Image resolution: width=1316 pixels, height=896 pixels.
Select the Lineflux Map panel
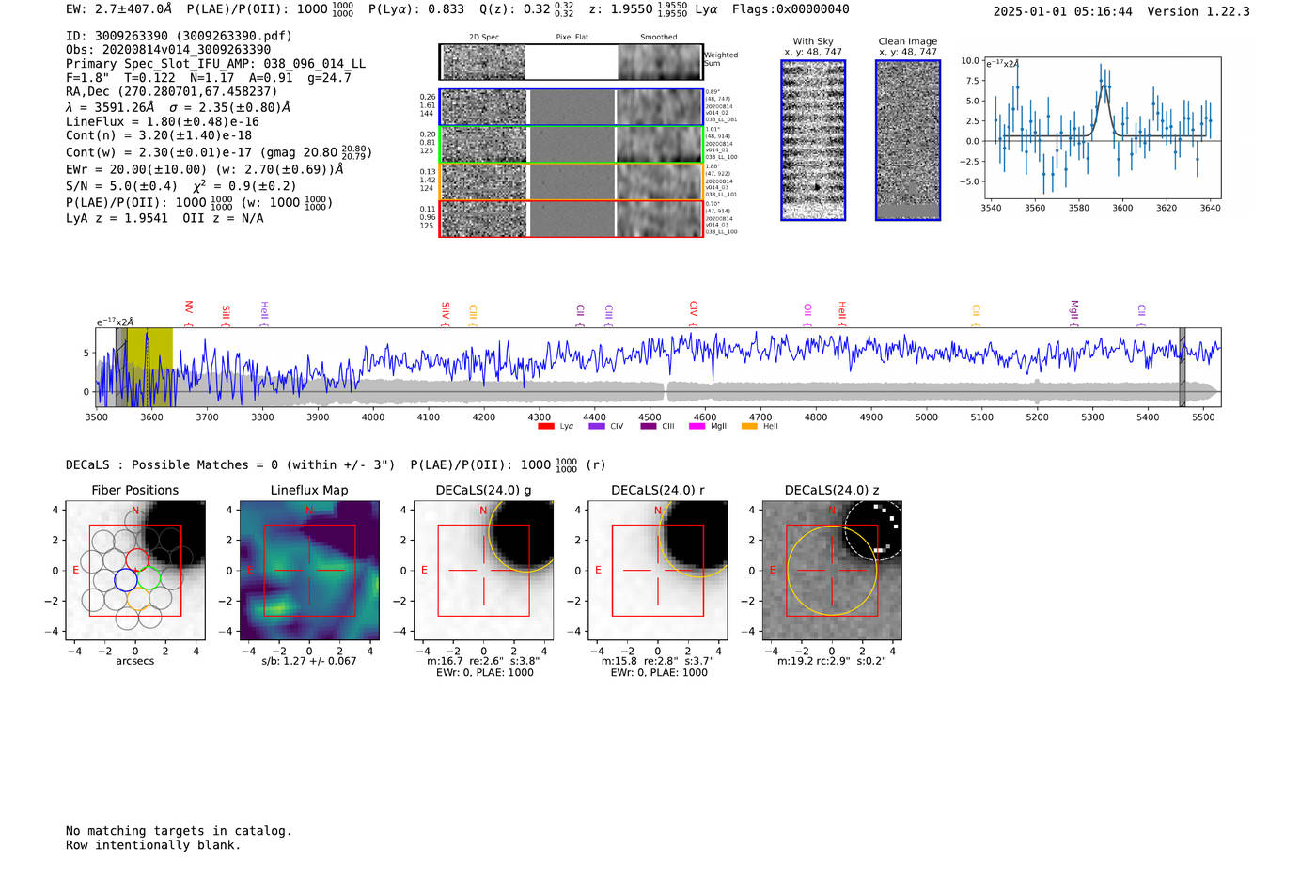pos(309,570)
